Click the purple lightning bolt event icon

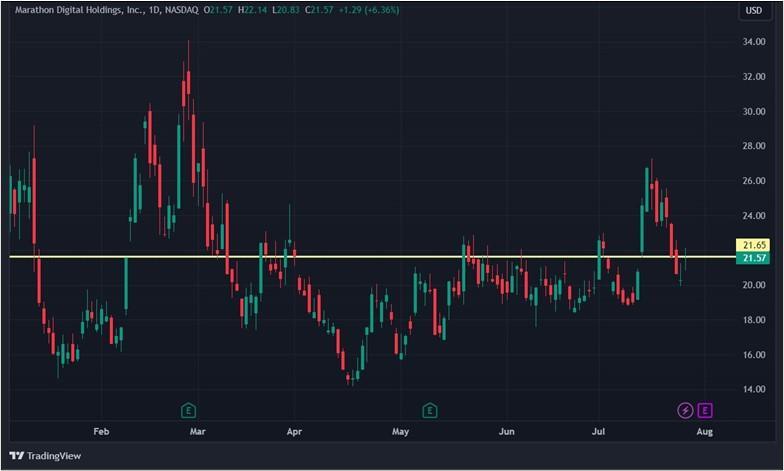(x=685, y=410)
